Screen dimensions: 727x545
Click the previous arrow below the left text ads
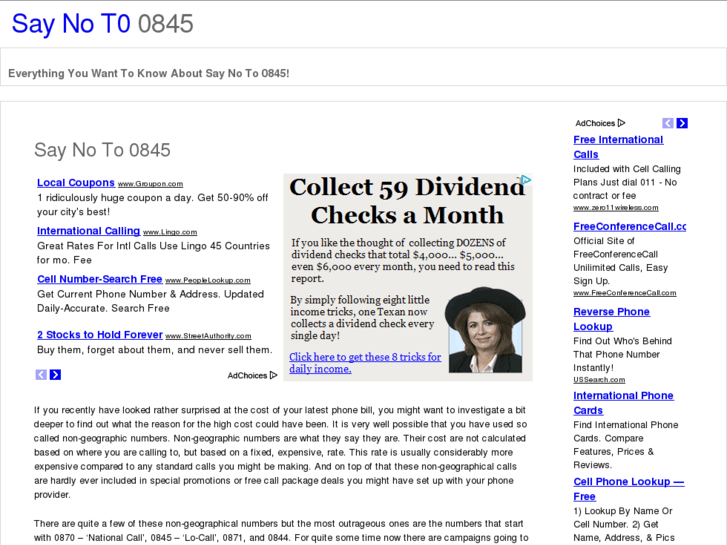41,374
